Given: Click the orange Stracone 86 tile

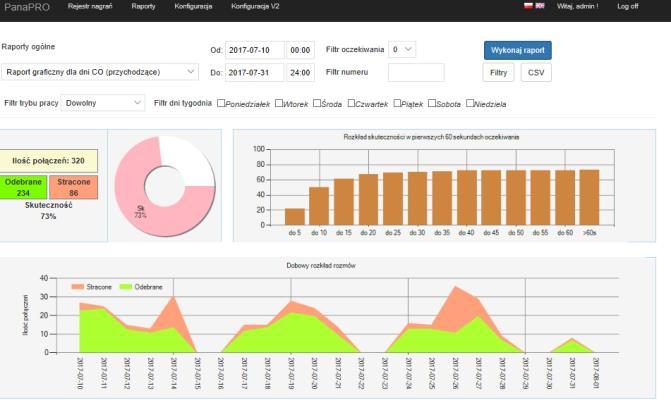Looking at the screenshot, I should 74,187.
